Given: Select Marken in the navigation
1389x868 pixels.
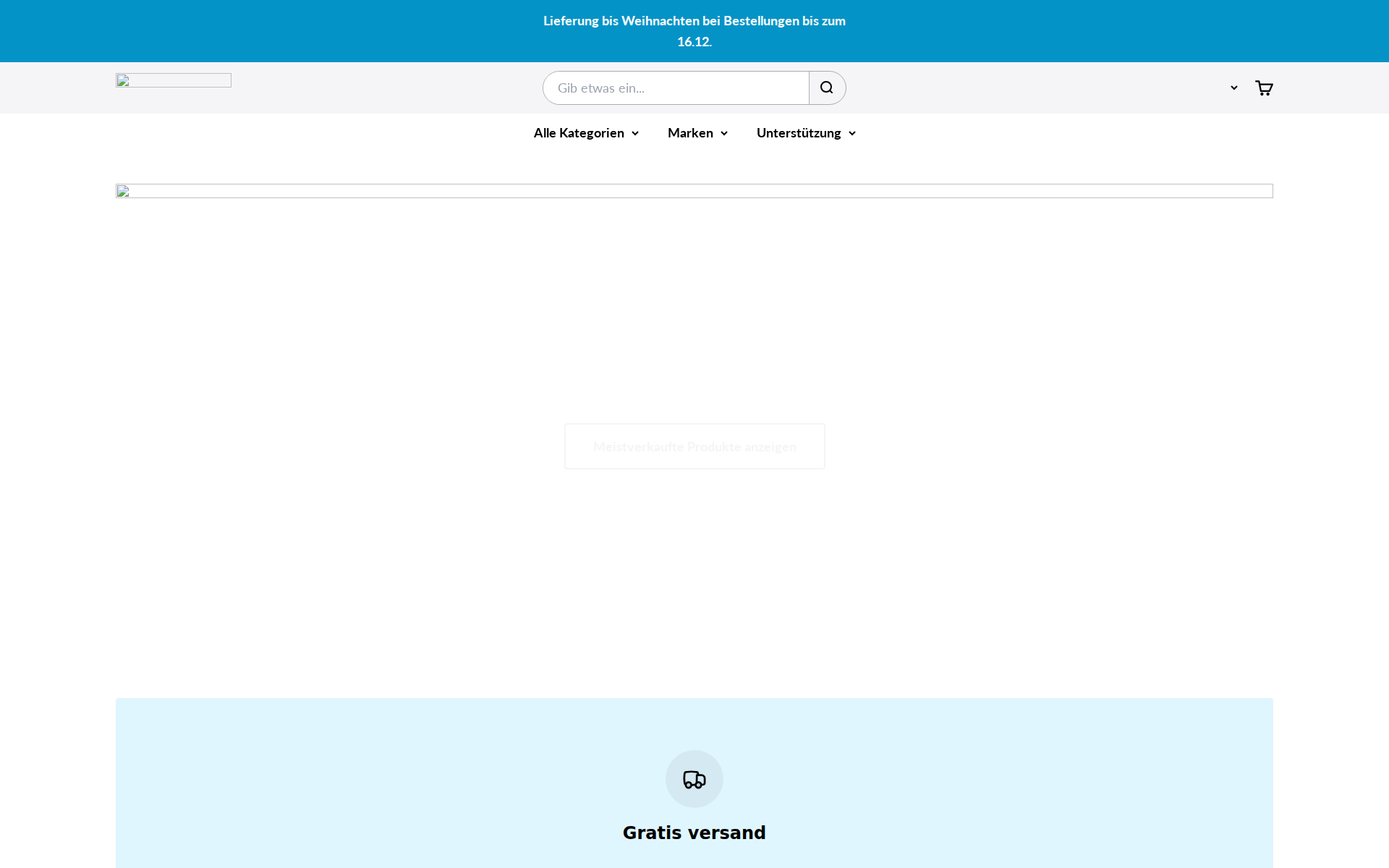Looking at the screenshot, I should click(690, 133).
